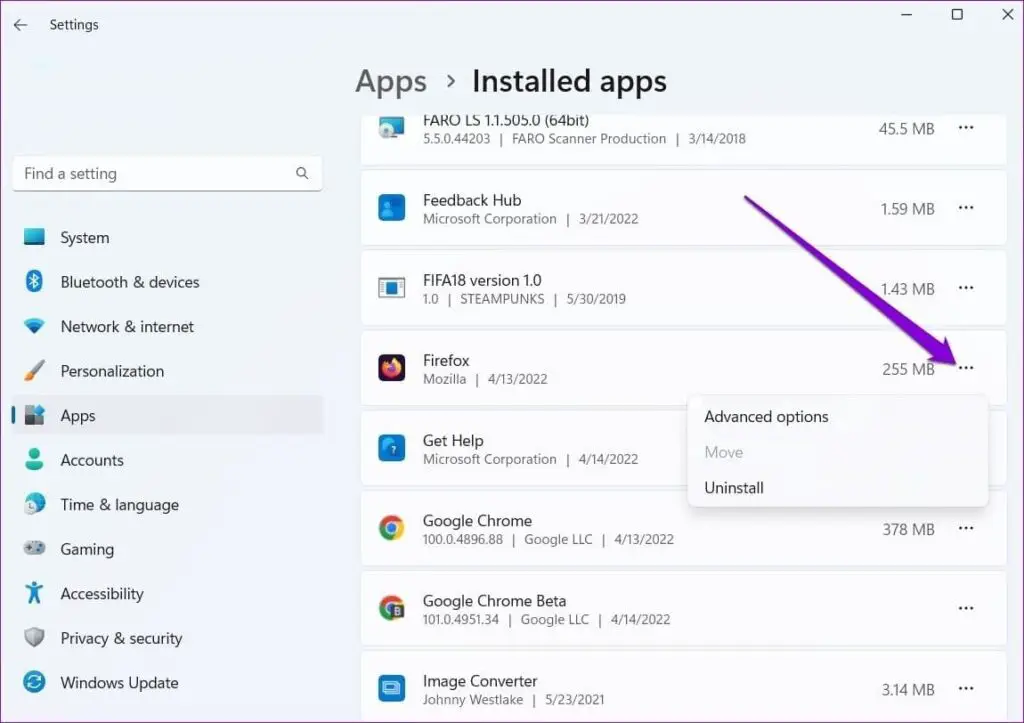
Task: Click the search magnifier icon
Action: (302, 173)
